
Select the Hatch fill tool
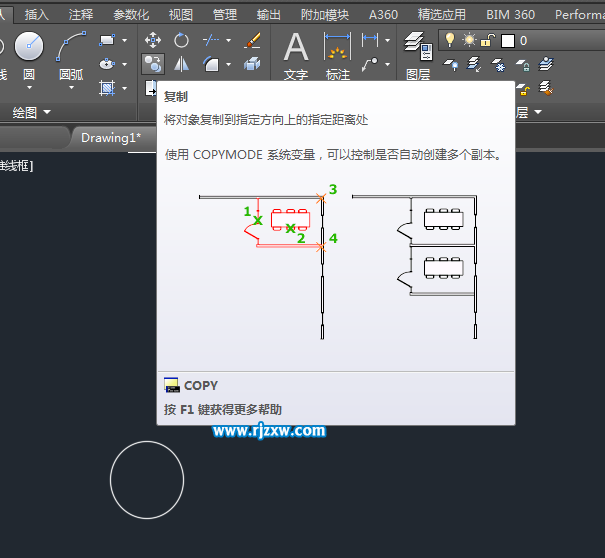click(107, 88)
